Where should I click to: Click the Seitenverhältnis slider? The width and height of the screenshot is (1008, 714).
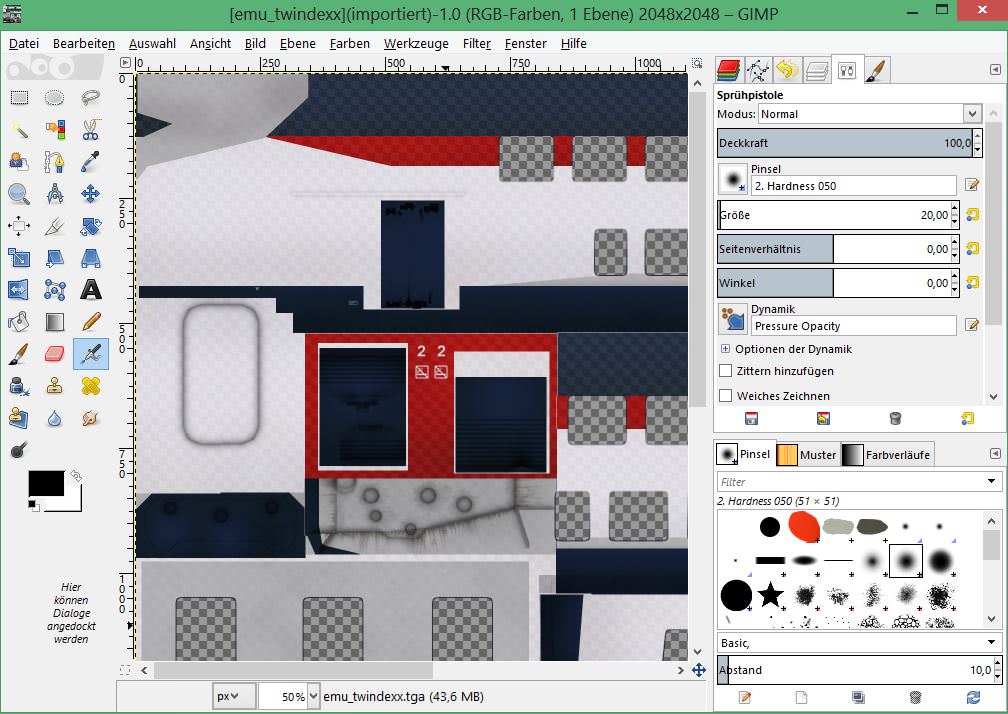pyautogui.click(x=833, y=249)
